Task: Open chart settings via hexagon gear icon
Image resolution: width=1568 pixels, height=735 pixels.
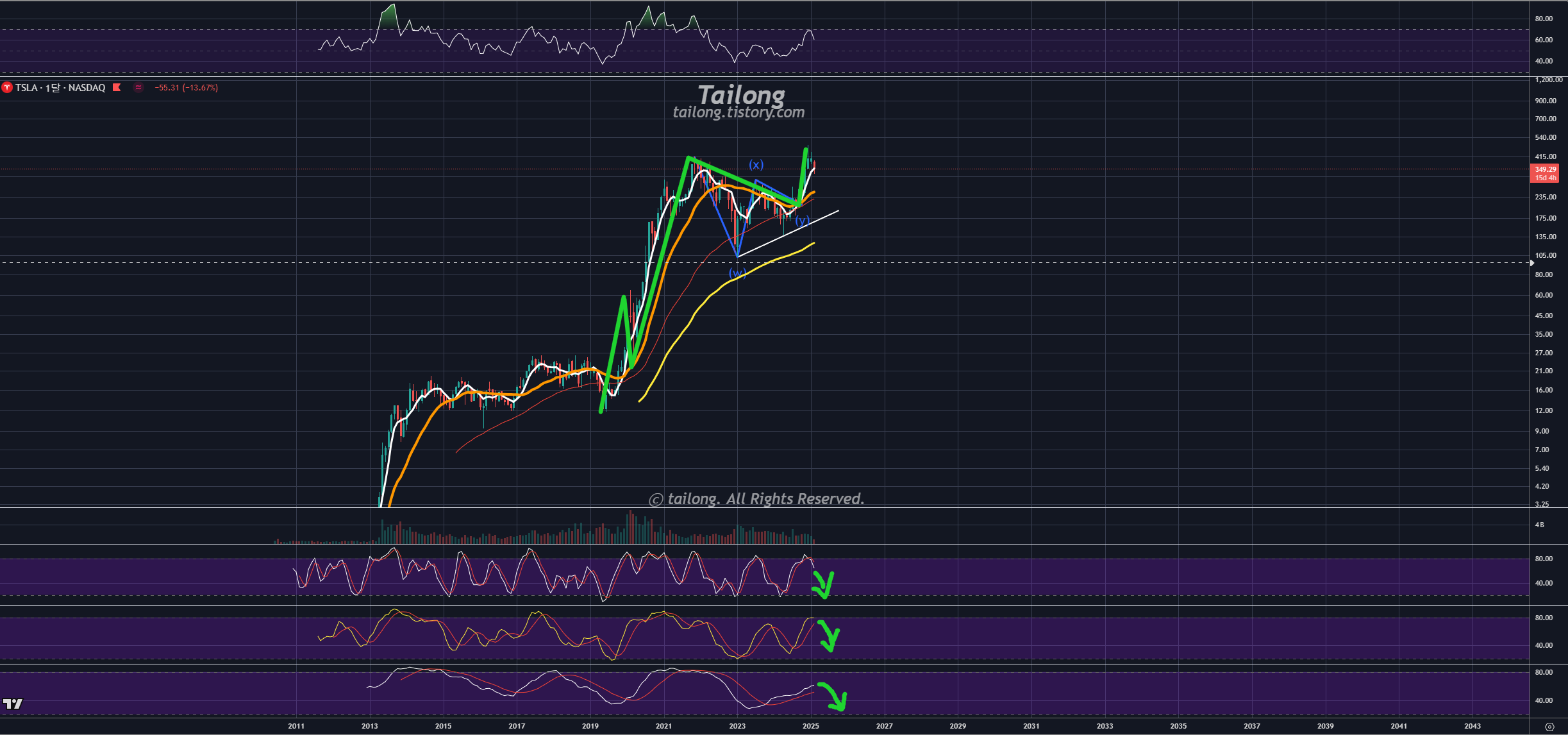Action: 1549,727
